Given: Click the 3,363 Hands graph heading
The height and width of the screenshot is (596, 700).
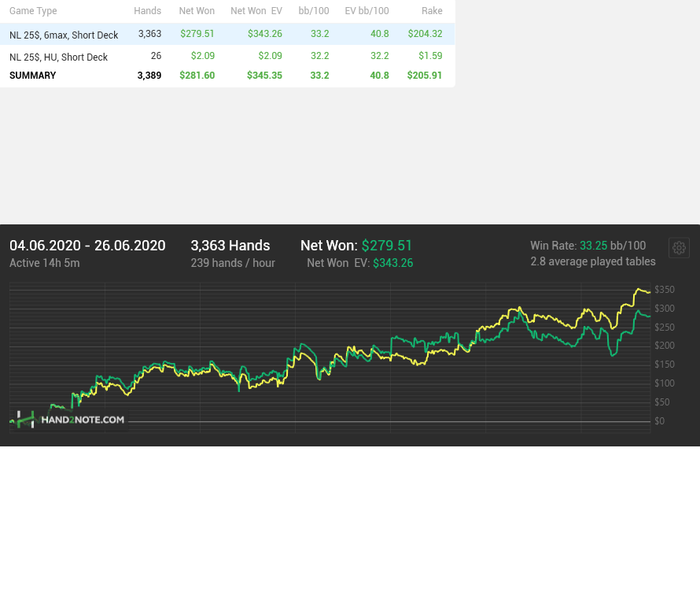Looking at the screenshot, I should point(230,246).
